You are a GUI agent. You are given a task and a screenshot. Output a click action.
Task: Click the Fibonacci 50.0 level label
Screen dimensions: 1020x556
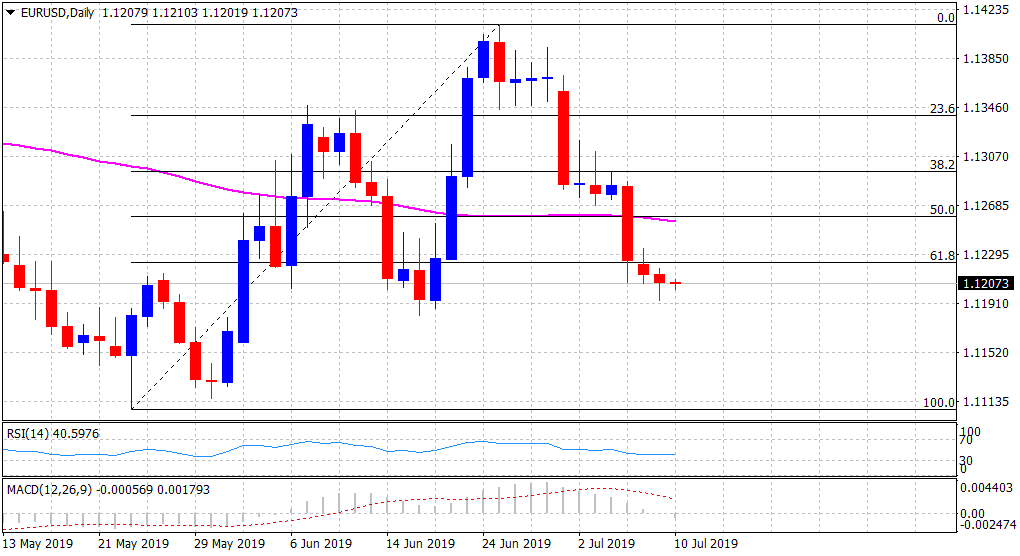point(943,209)
